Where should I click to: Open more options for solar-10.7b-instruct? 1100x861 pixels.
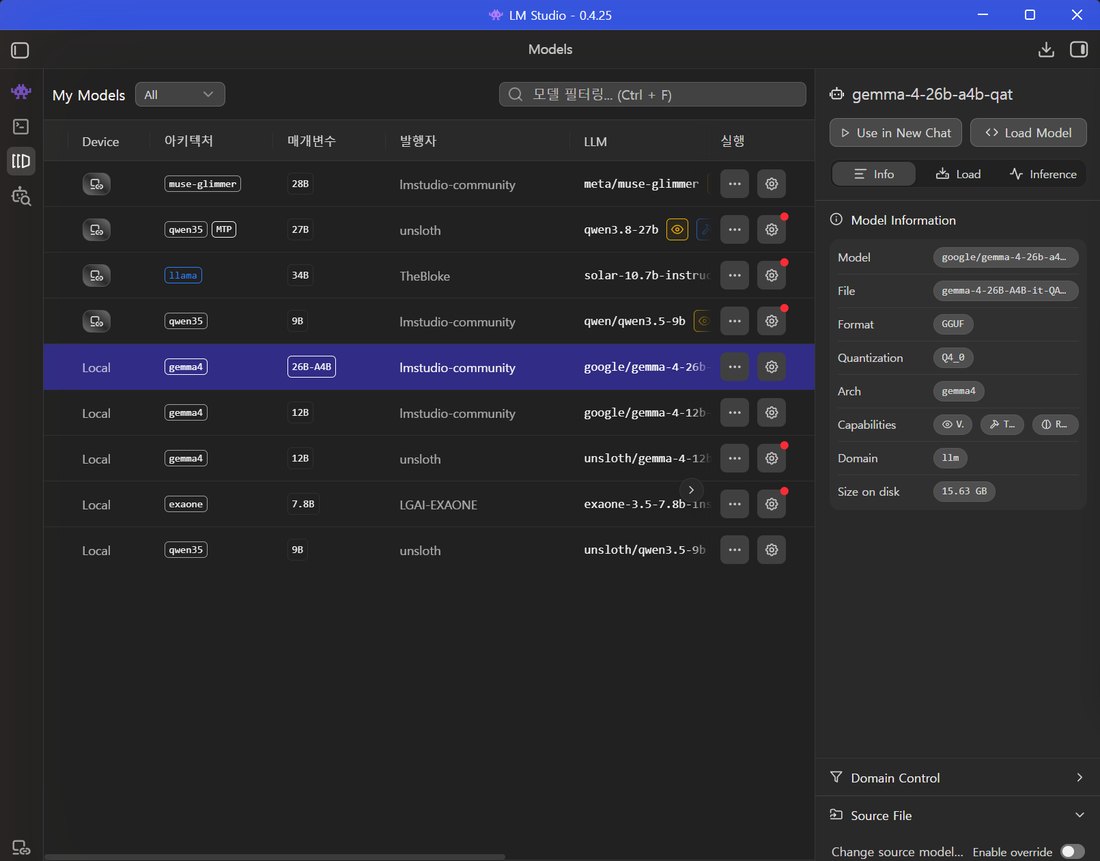(x=735, y=275)
